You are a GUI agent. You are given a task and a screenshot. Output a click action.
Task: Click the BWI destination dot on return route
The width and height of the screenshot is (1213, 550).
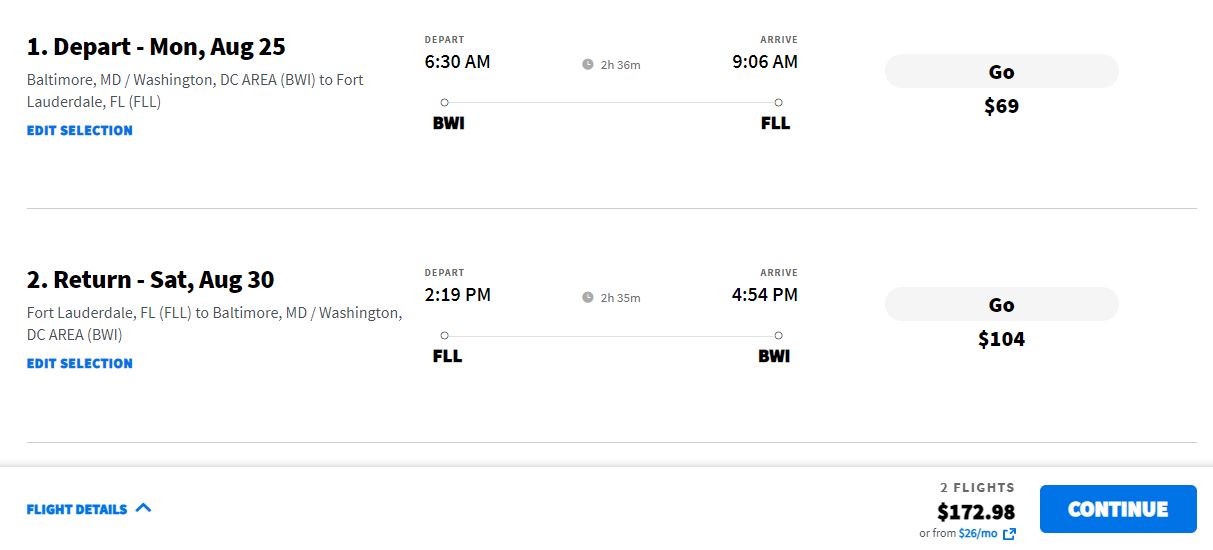pyautogui.click(x=778, y=335)
